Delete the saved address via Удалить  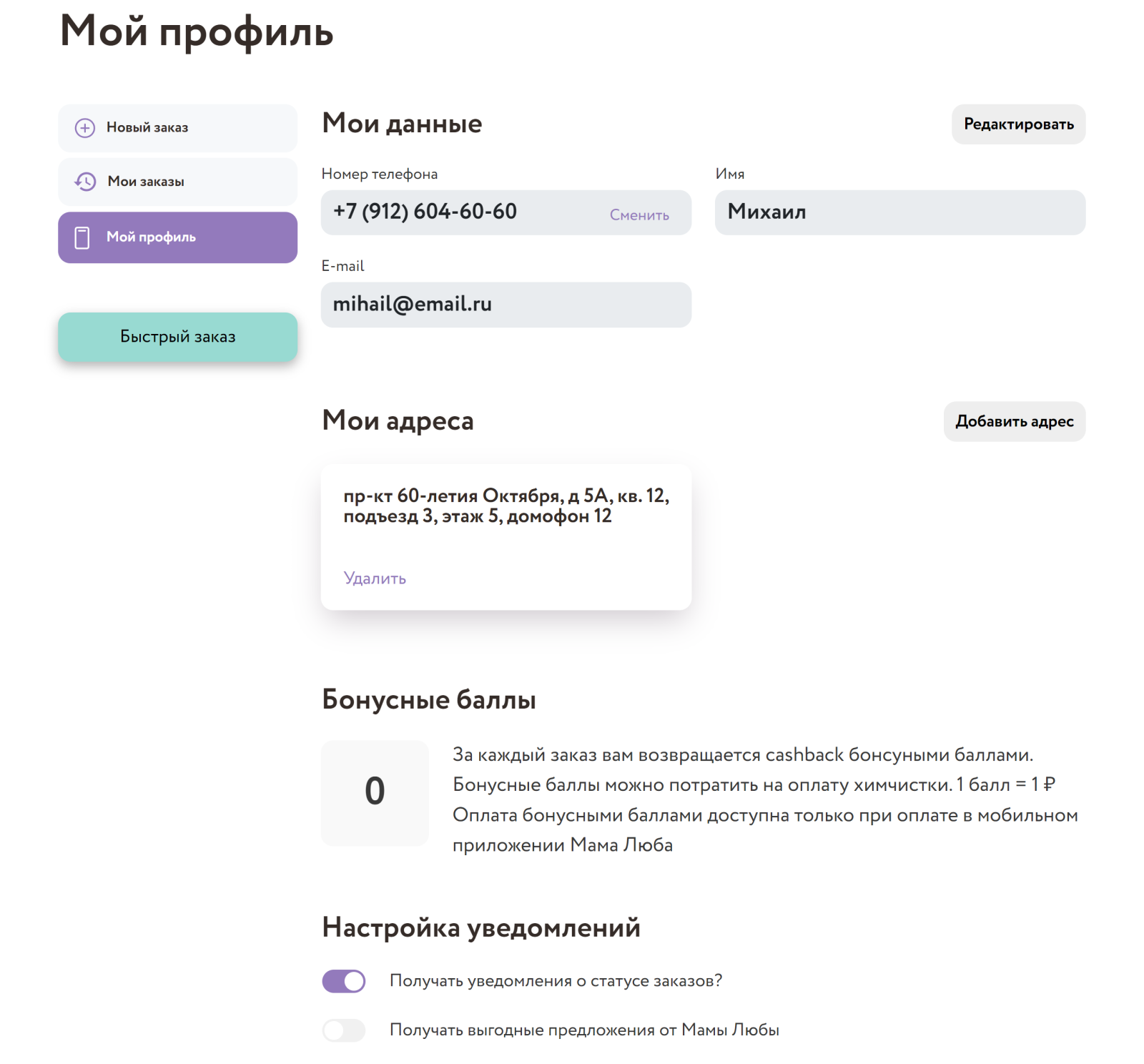375,578
